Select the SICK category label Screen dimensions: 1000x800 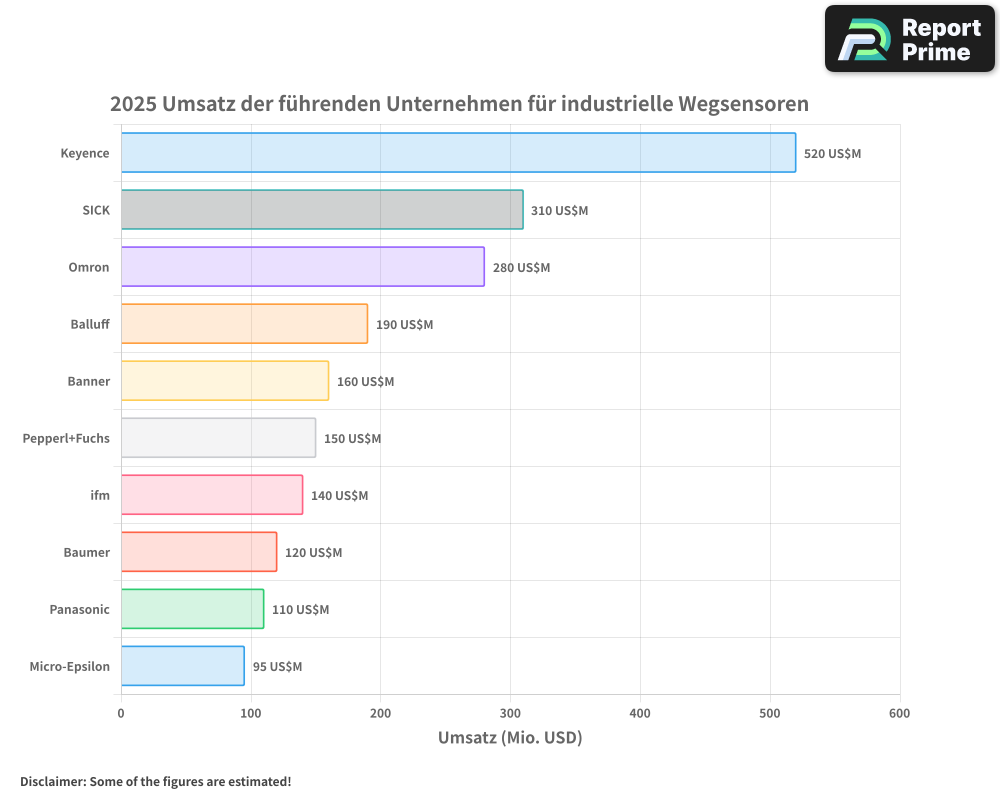(94, 210)
